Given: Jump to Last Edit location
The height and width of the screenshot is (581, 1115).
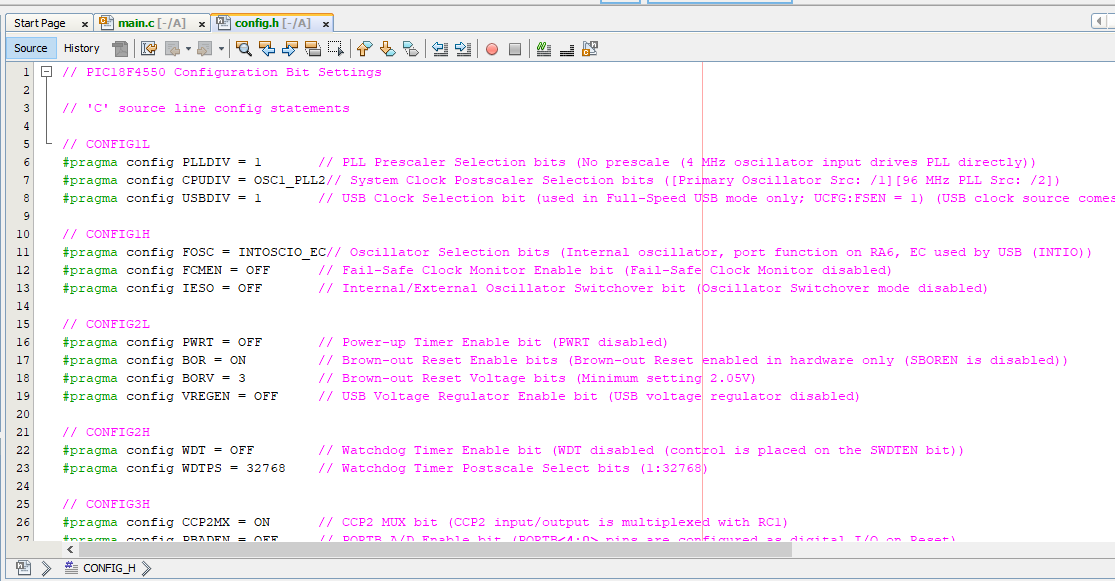Looking at the screenshot, I should point(149,48).
